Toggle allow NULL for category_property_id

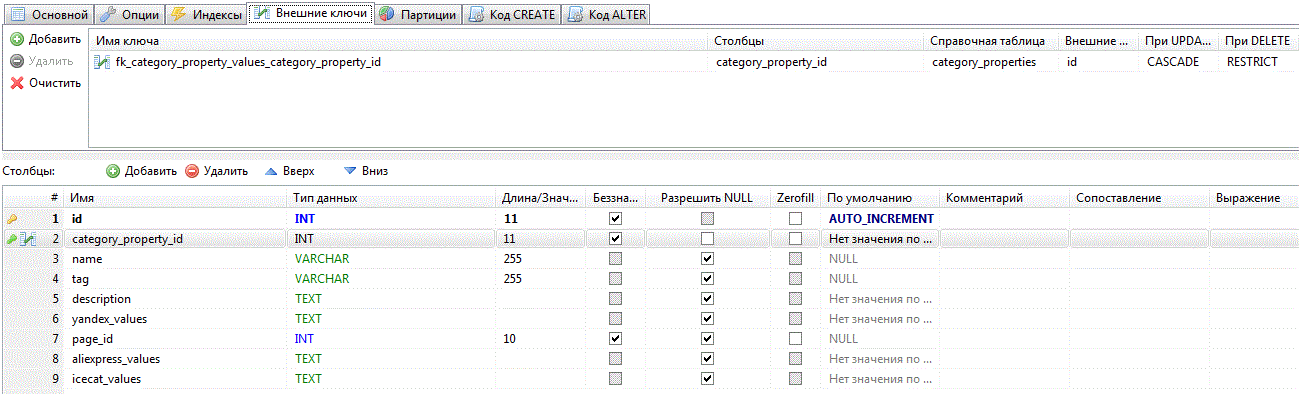[707, 239]
